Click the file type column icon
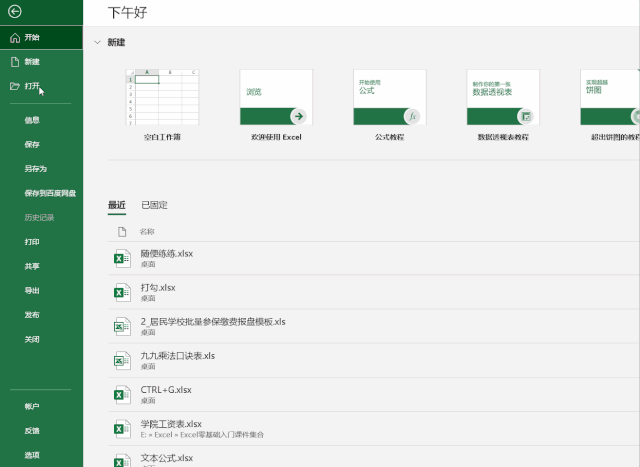640x467 pixels. [x=122, y=232]
